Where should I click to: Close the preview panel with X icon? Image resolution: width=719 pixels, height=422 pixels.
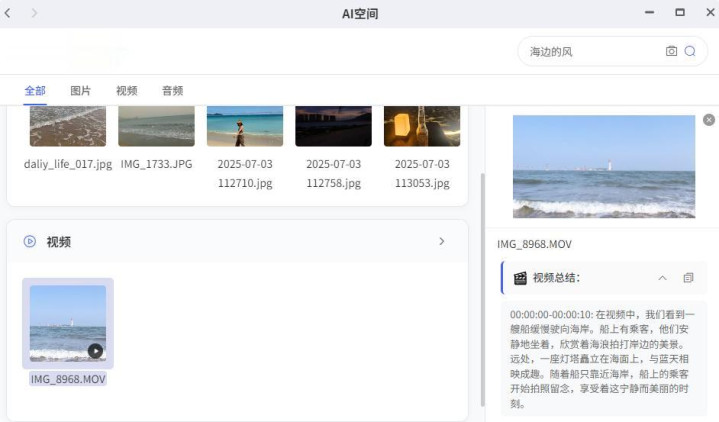tap(709, 119)
